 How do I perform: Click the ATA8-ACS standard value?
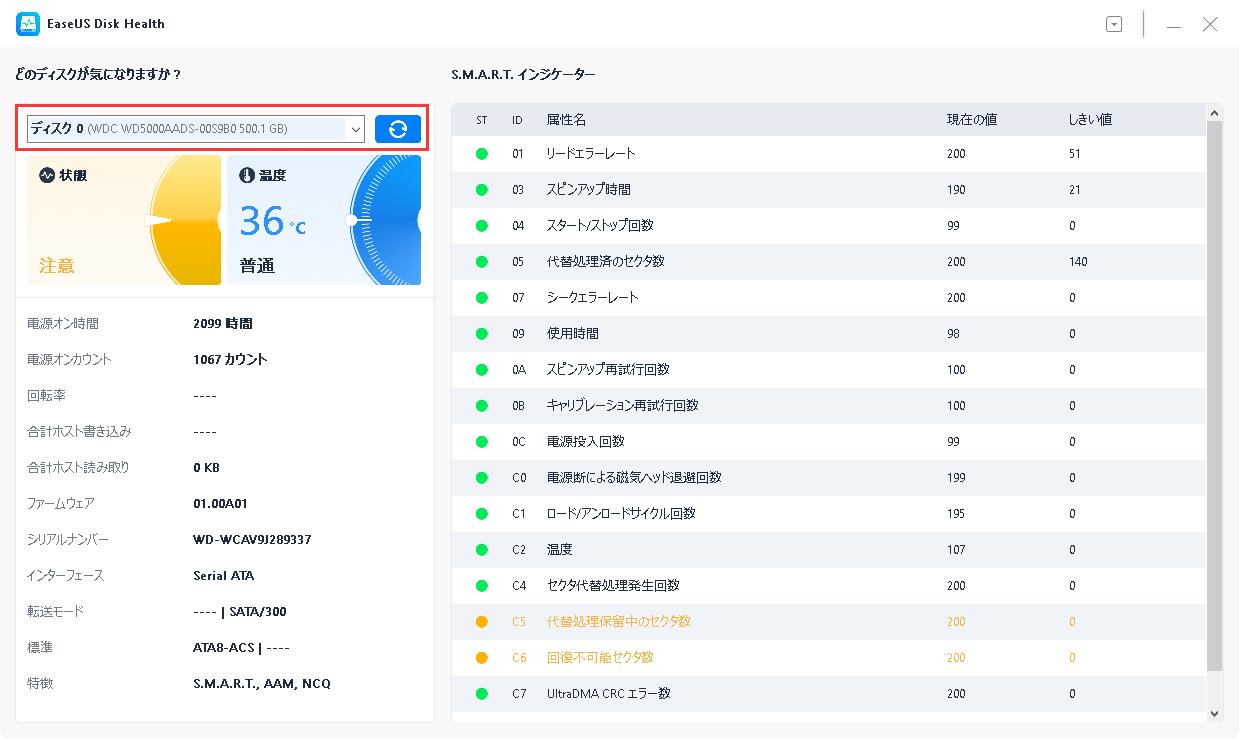coord(224,648)
